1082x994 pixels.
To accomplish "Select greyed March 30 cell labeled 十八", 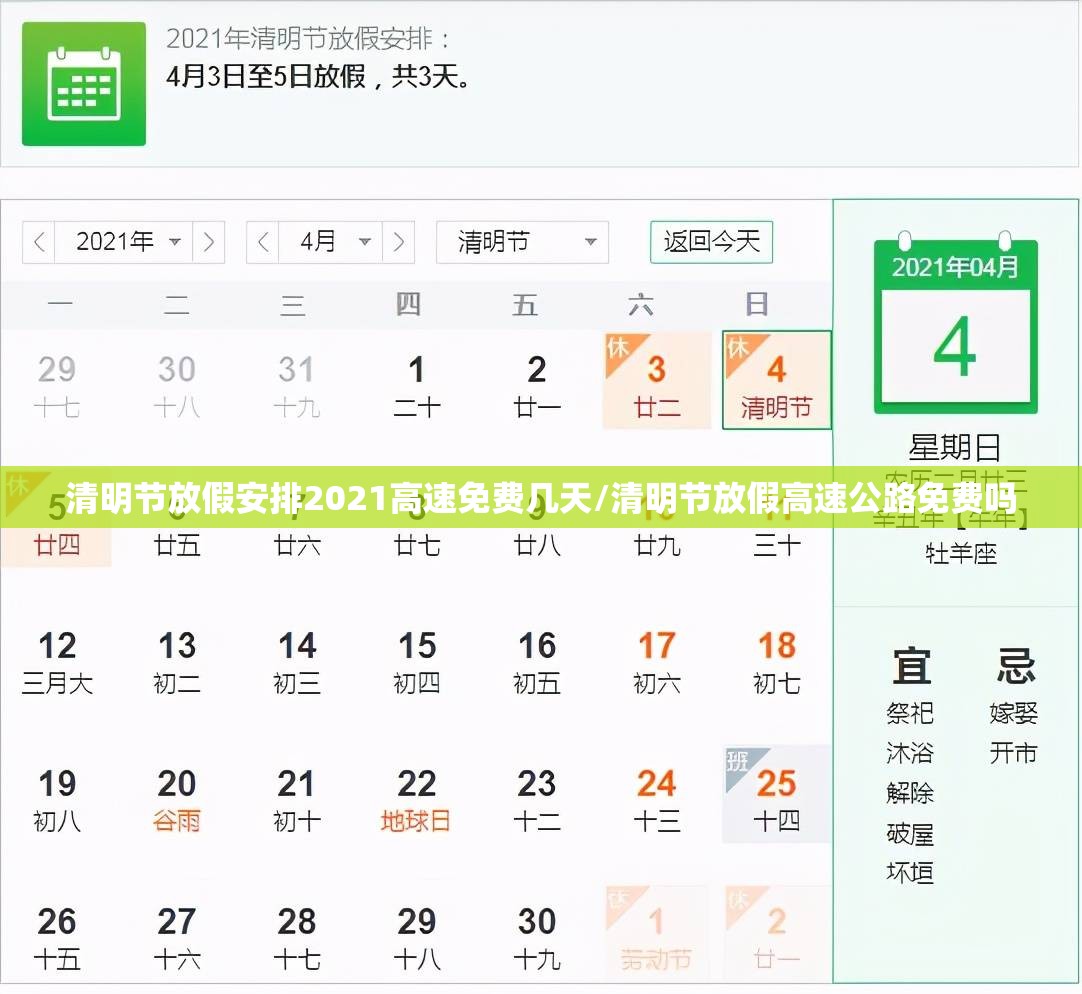I will (177, 386).
